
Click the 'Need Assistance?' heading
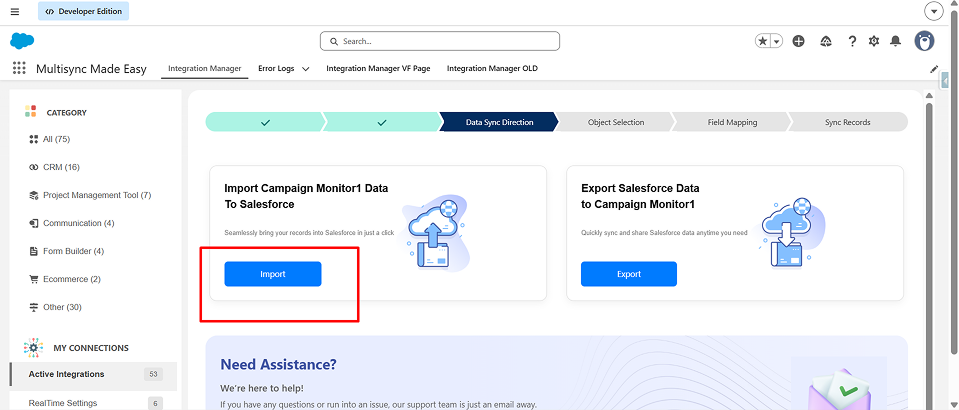point(278,365)
